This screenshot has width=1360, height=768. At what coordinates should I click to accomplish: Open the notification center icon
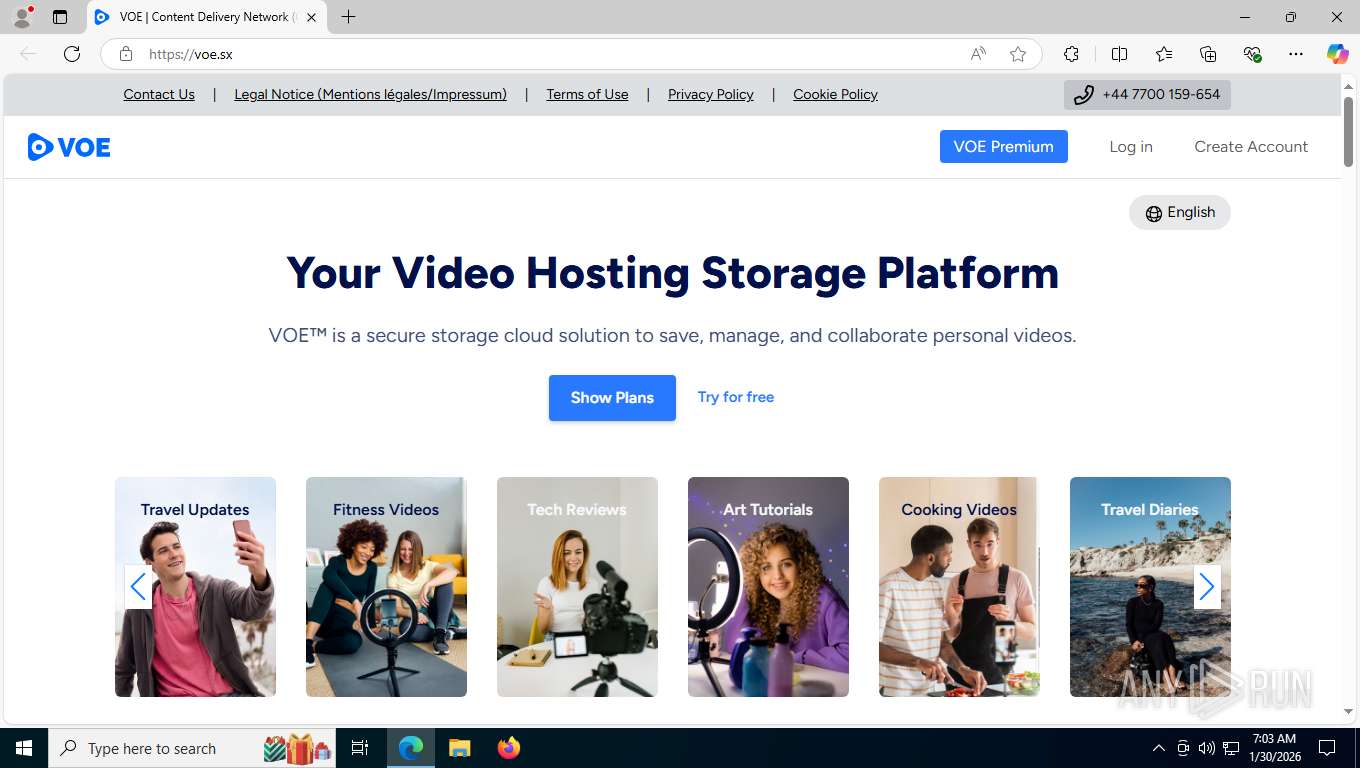pyautogui.click(x=1327, y=748)
